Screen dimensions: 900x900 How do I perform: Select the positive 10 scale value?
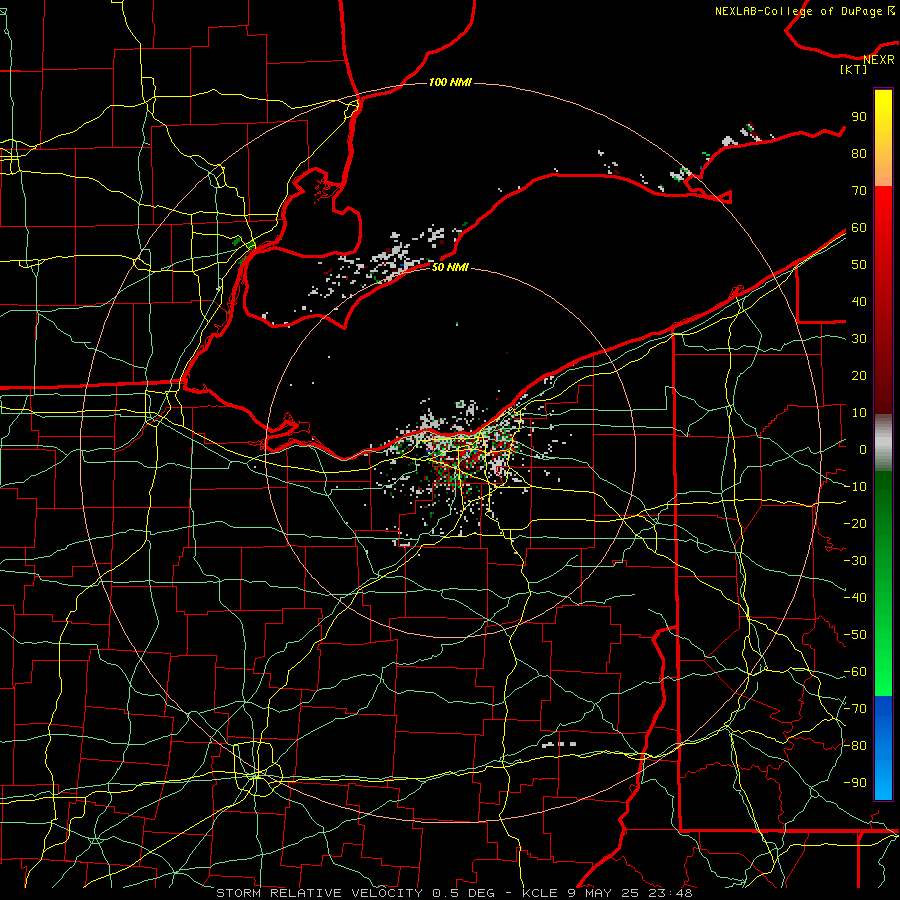859,413
